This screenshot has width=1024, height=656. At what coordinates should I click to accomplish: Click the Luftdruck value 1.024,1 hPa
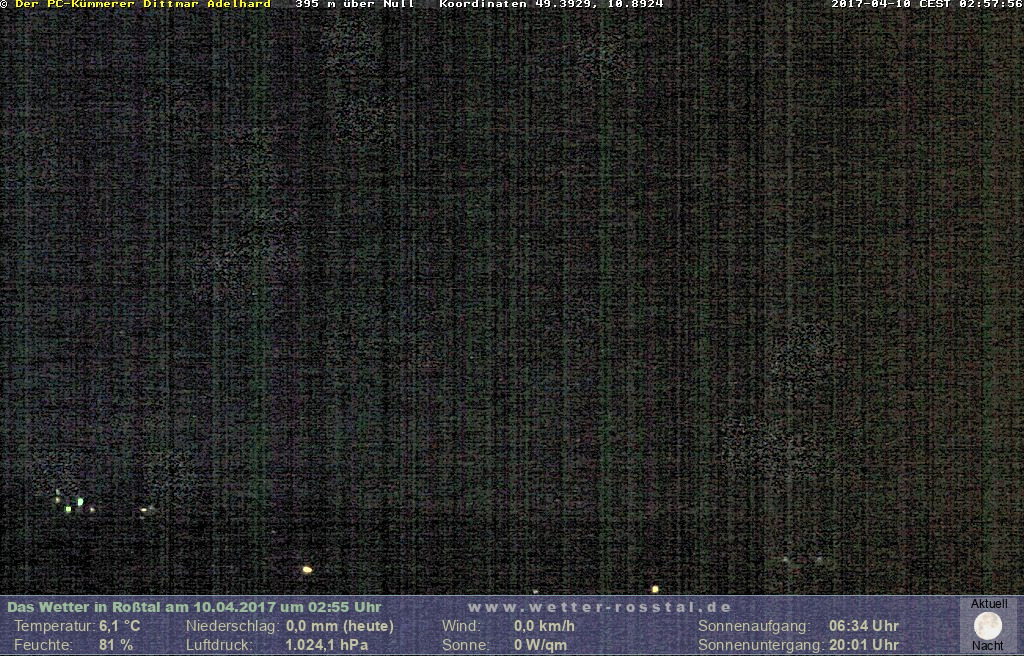click(327, 645)
